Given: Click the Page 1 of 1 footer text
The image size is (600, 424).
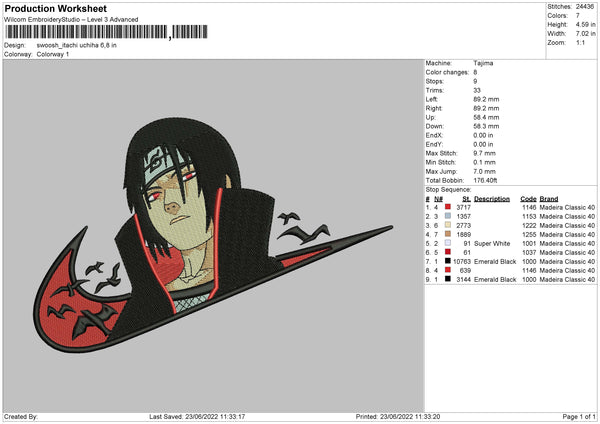Looking at the screenshot, I should pos(579,416).
